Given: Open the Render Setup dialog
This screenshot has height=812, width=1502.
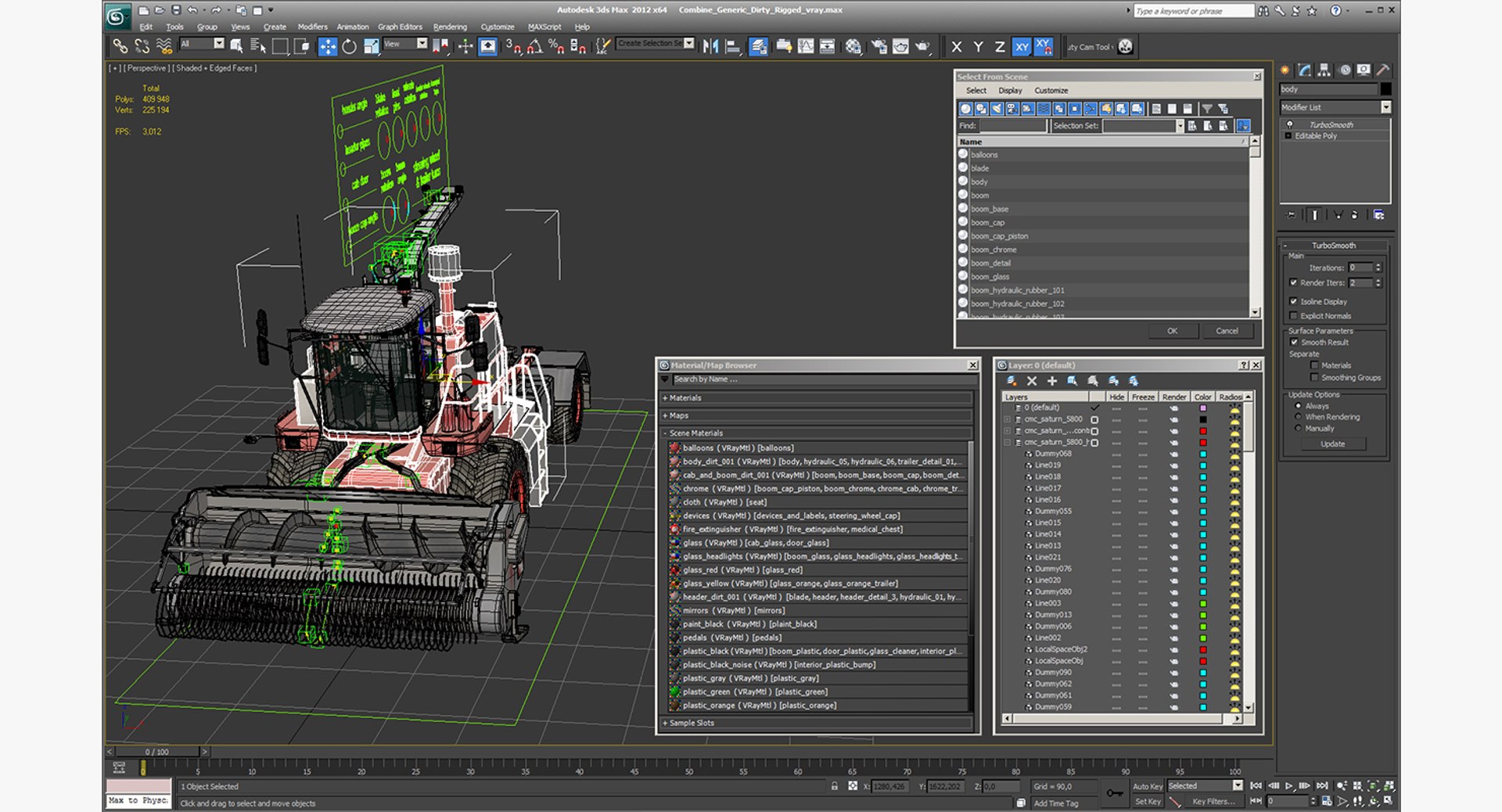Looking at the screenshot, I should click(x=879, y=46).
